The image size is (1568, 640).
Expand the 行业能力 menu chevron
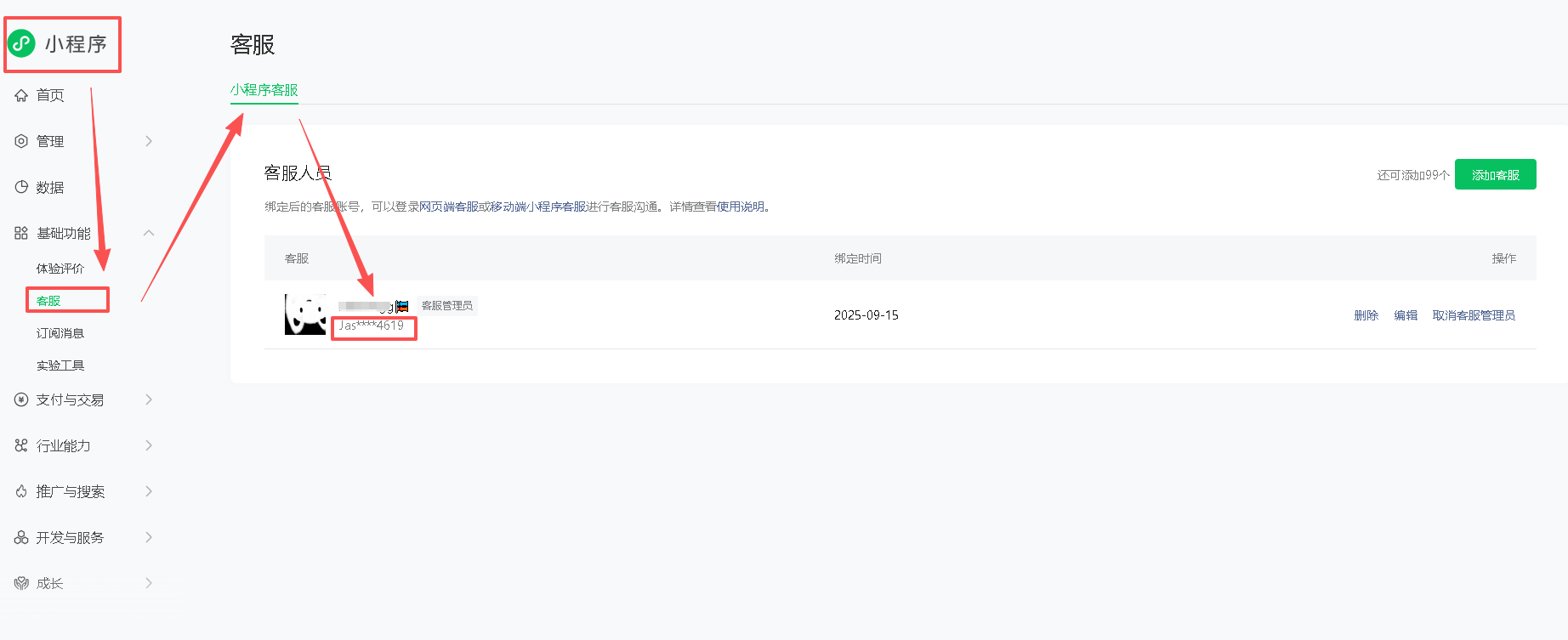(149, 445)
